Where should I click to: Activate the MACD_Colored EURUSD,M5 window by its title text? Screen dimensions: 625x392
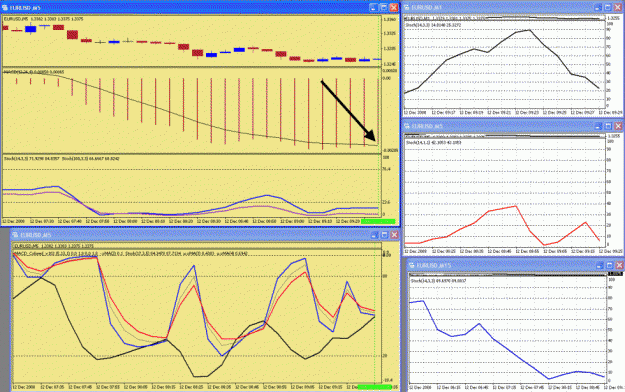pyautogui.click(x=35, y=235)
